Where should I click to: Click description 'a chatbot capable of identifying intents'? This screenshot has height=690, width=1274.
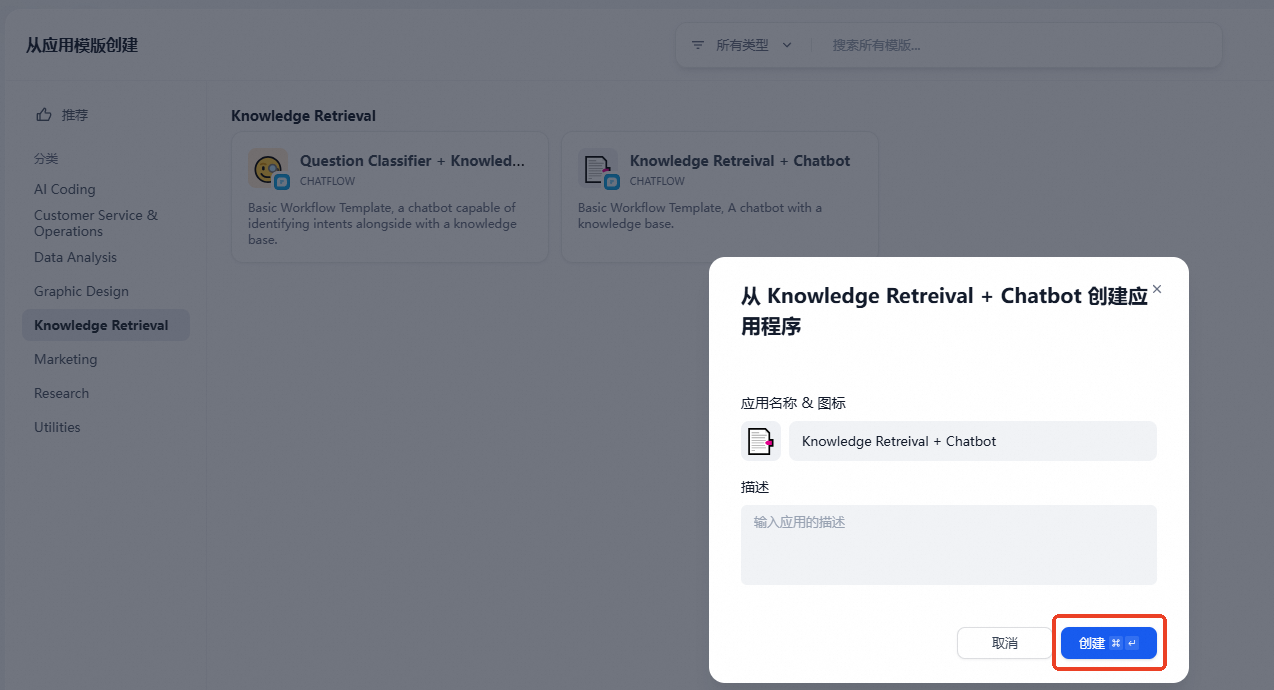point(383,224)
